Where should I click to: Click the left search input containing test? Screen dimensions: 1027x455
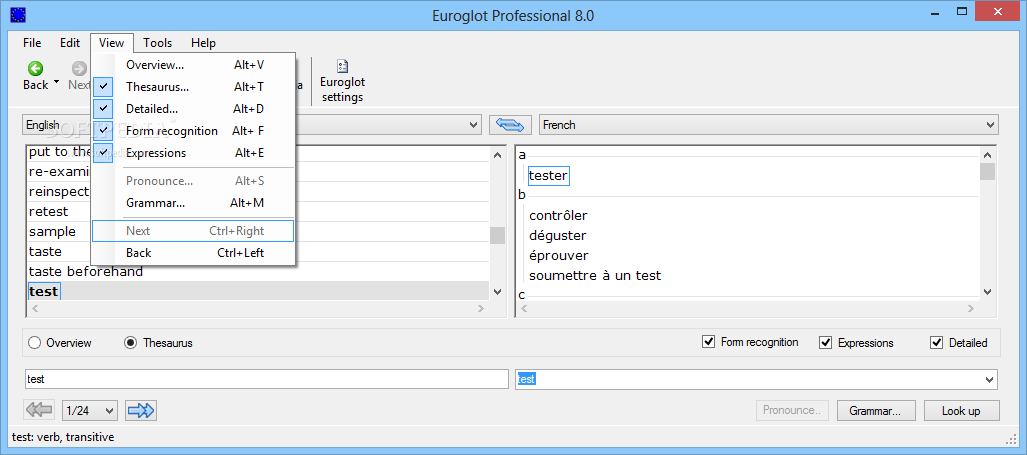(x=266, y=379)
